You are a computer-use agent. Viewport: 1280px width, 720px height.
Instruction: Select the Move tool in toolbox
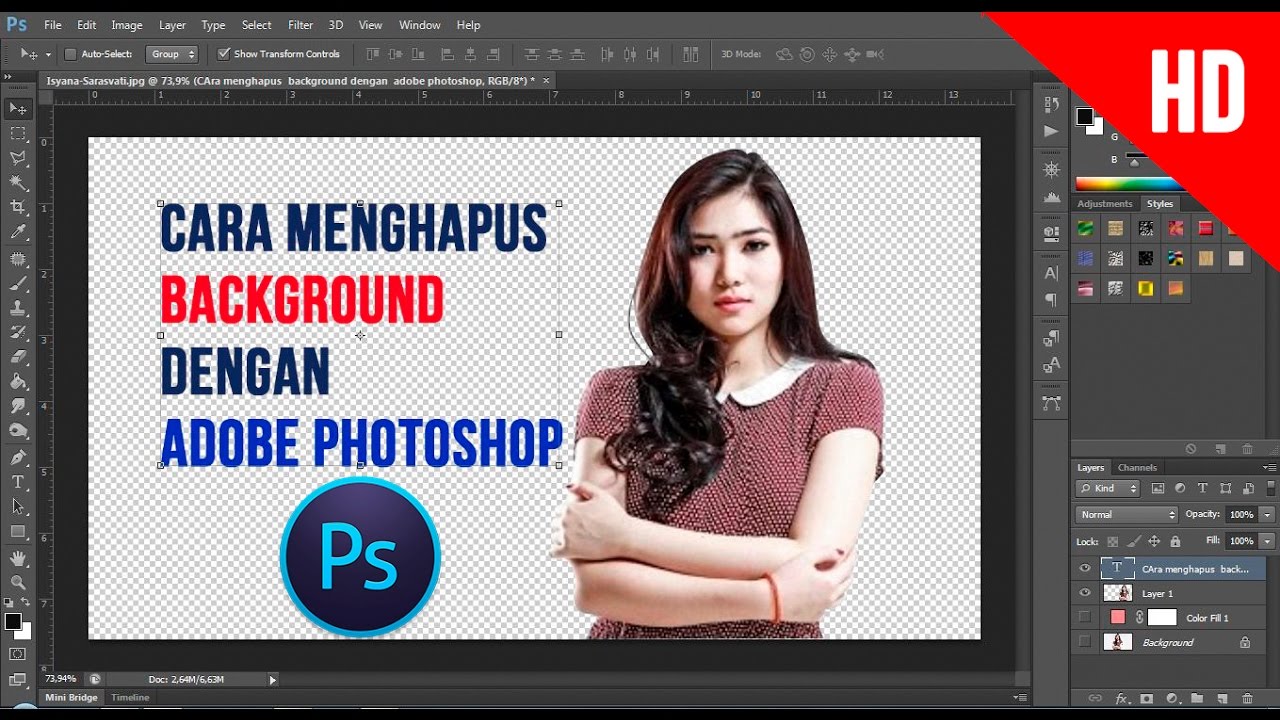click(x=18, y=108)
